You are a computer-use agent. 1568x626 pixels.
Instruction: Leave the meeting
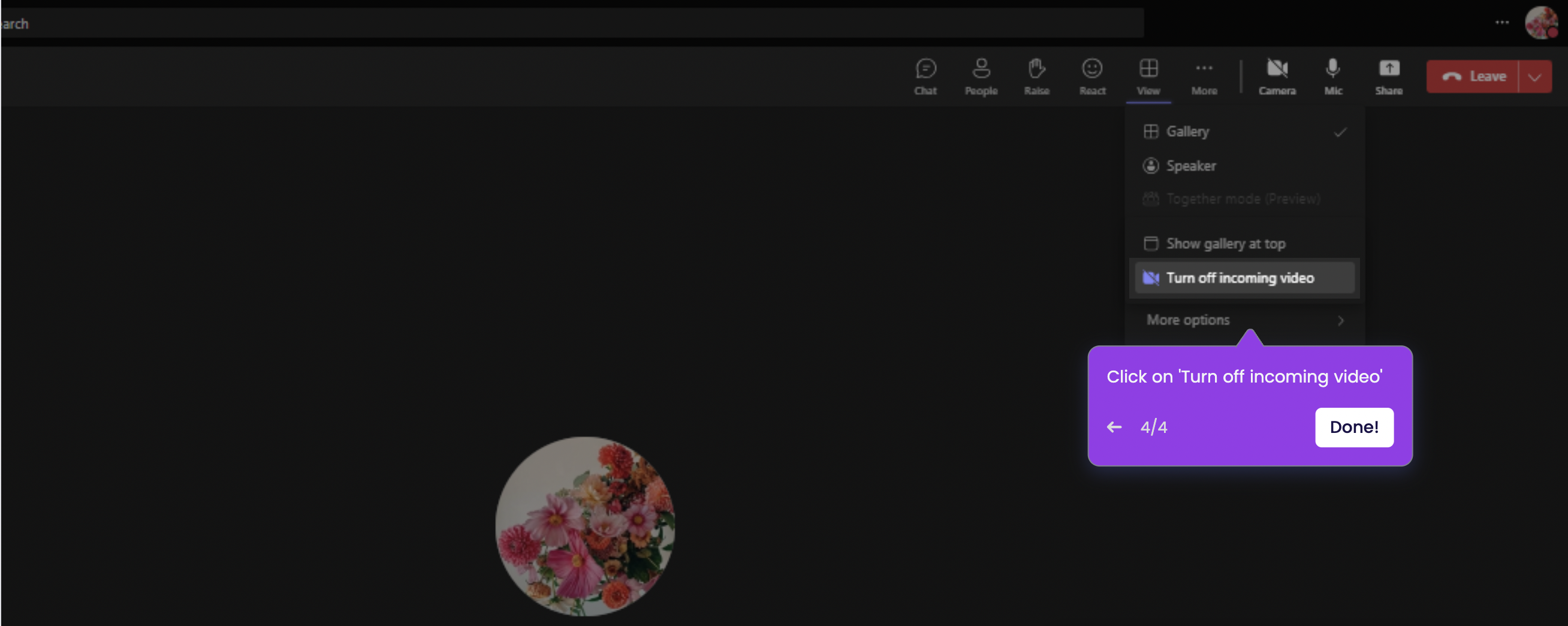tap(1479, 76)
